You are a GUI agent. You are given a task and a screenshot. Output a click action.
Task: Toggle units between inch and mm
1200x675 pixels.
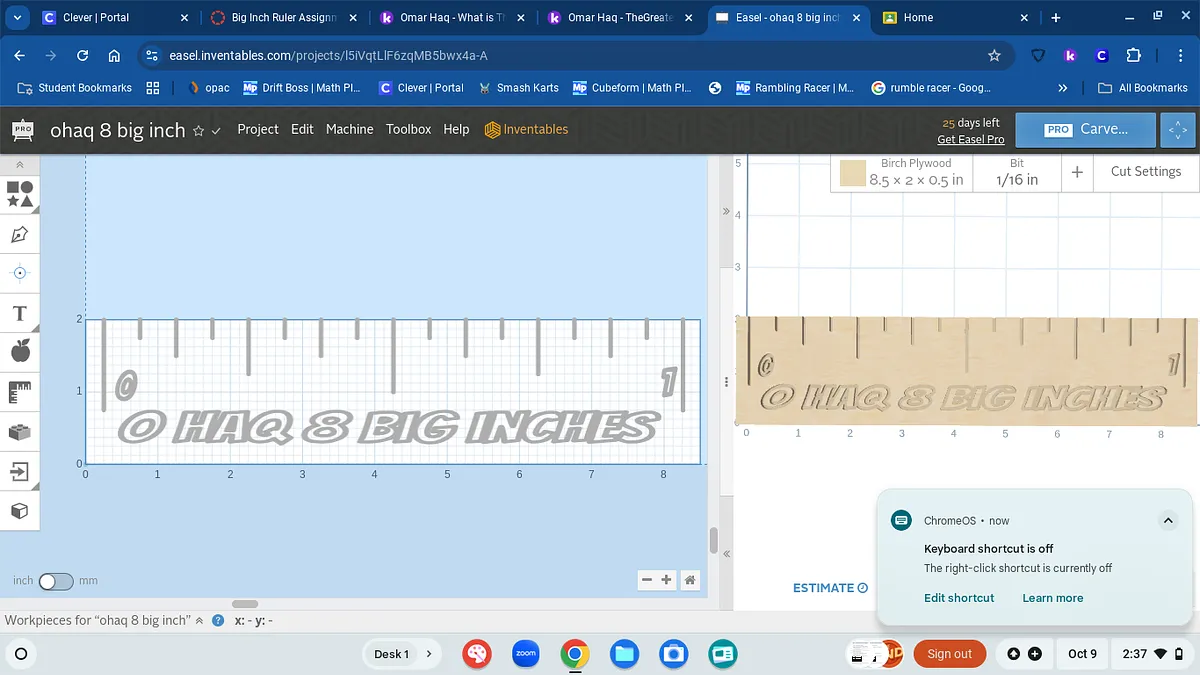[x=55, y=581]
